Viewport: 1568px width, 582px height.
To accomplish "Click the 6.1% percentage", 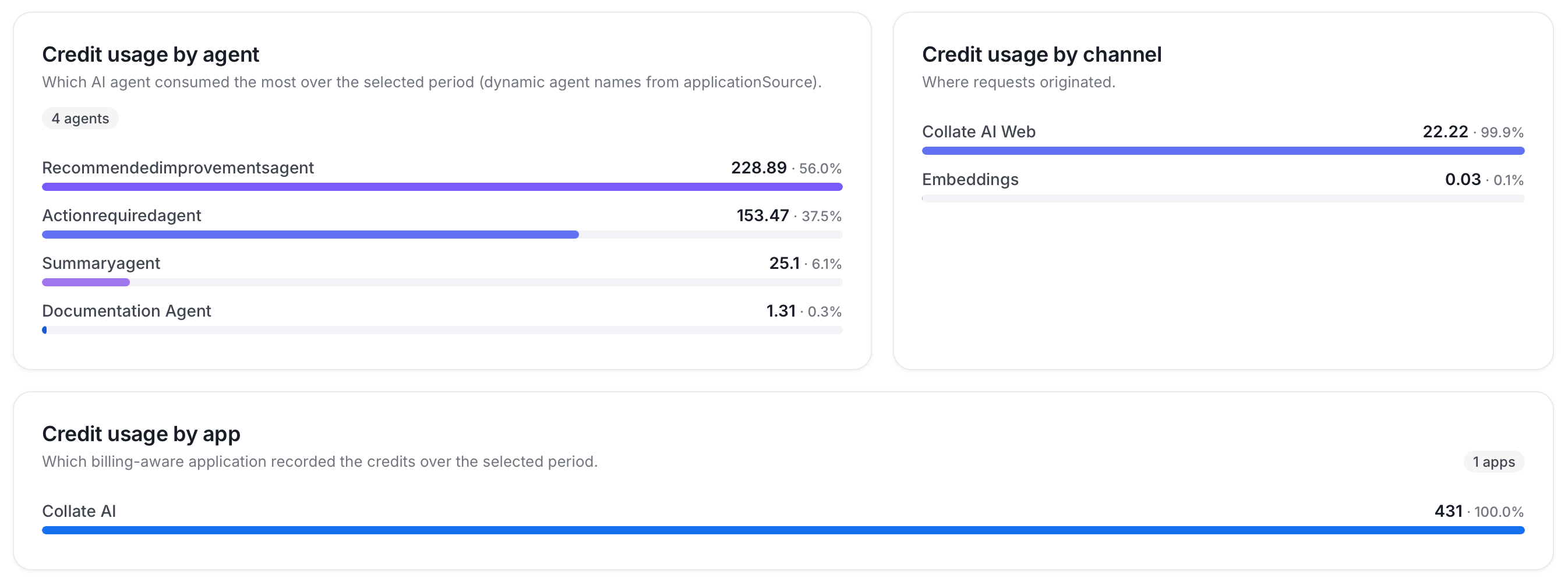I will click(827, 264).
